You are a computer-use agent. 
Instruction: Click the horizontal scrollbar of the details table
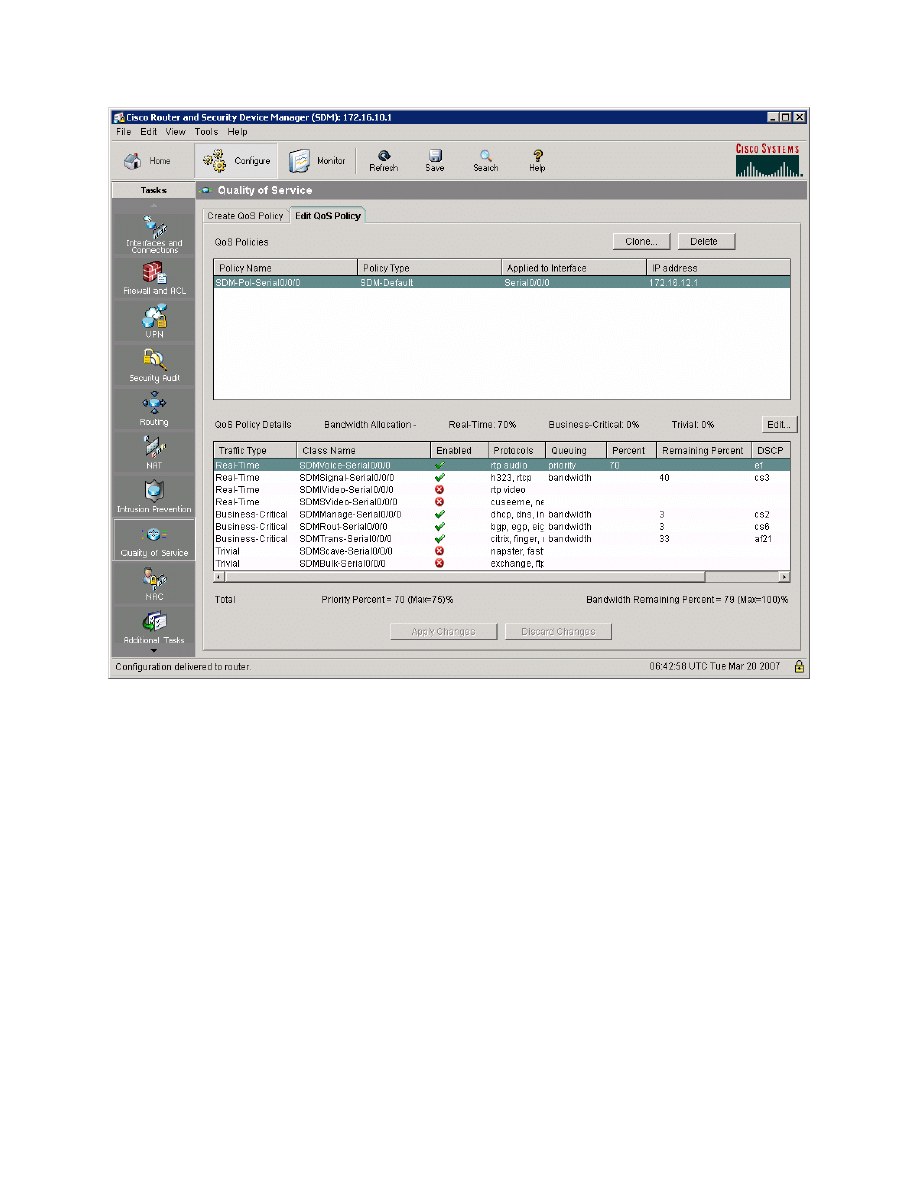[x=460, y=577]
